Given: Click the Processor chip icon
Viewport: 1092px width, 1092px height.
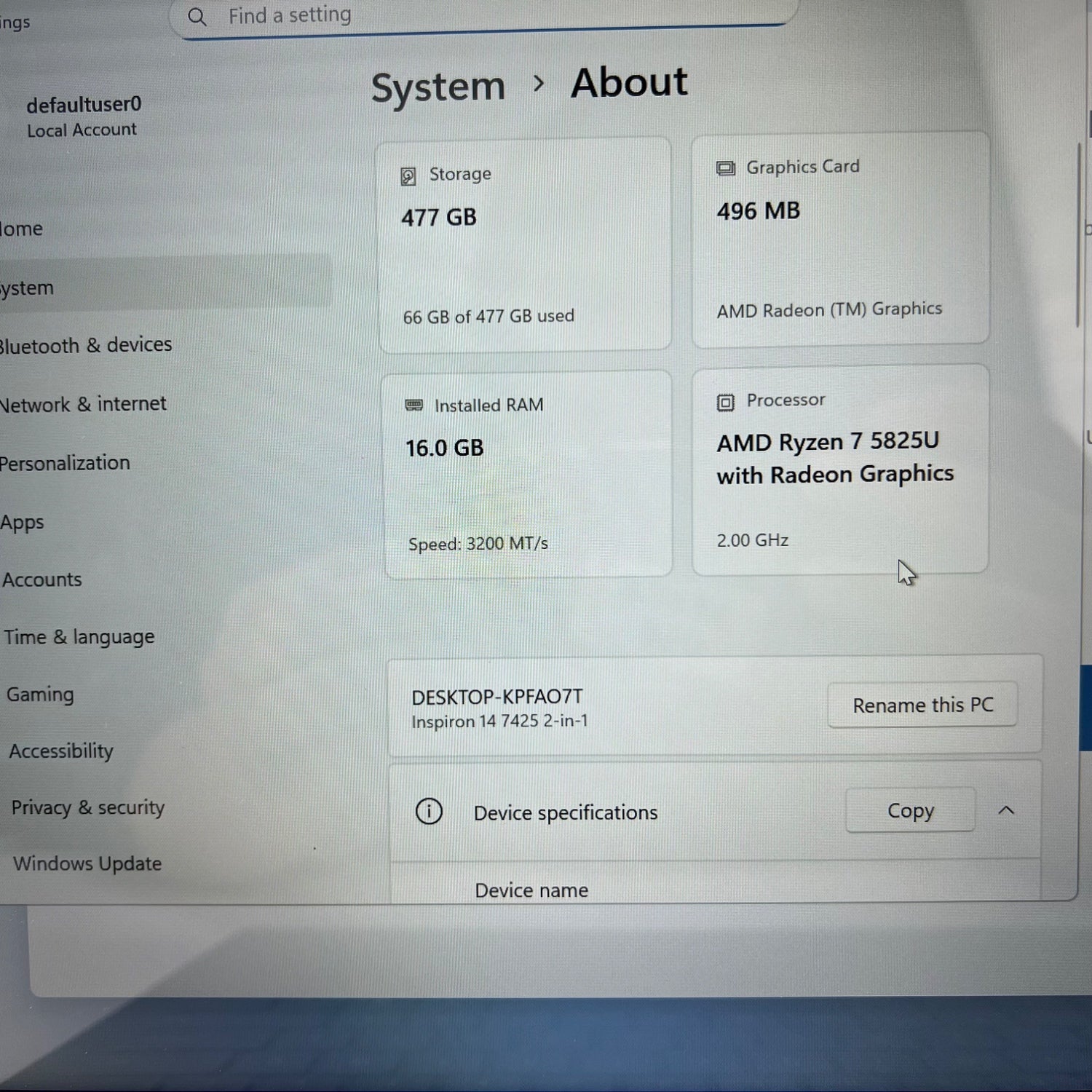Looking at the screenshot, I should [725, 402].
